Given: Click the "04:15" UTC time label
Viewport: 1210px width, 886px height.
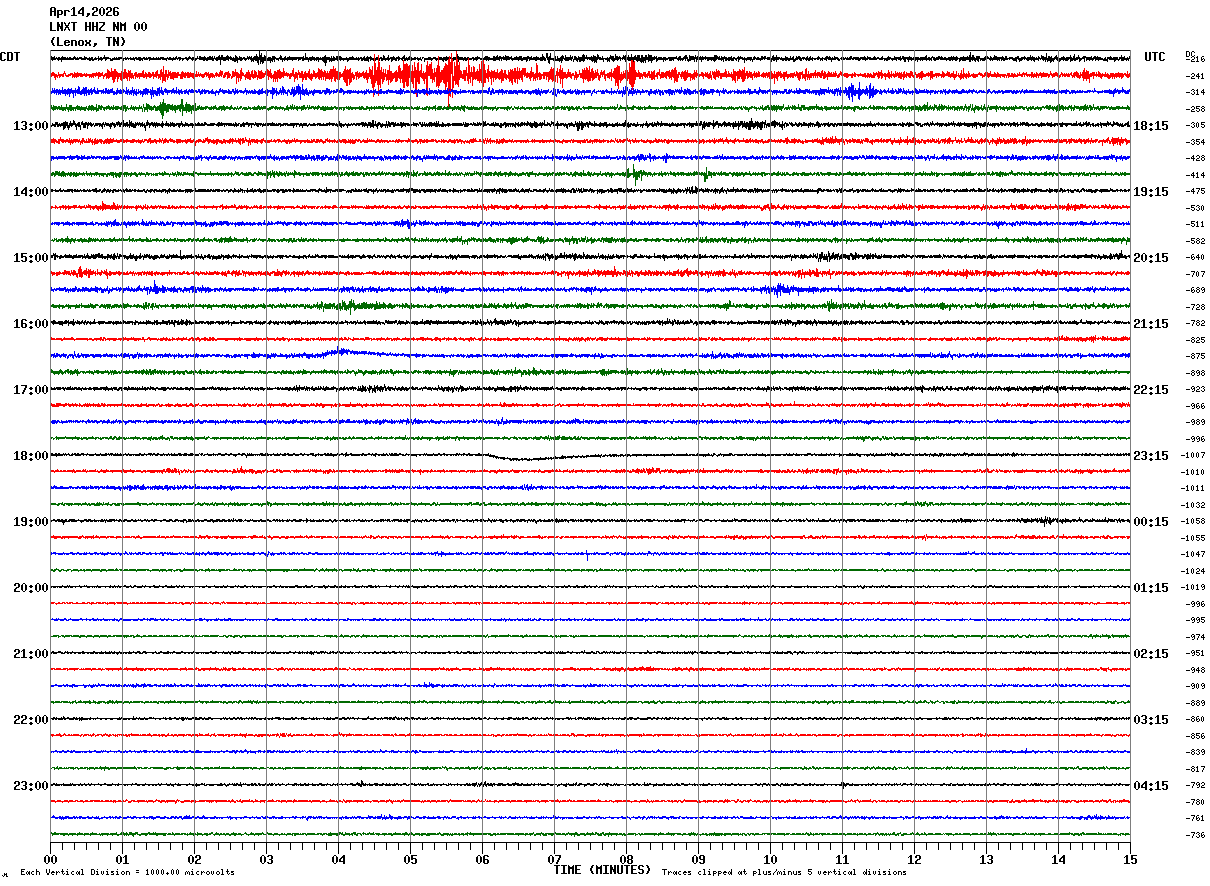Looking at the screenshot, I should pos(1151,785).
